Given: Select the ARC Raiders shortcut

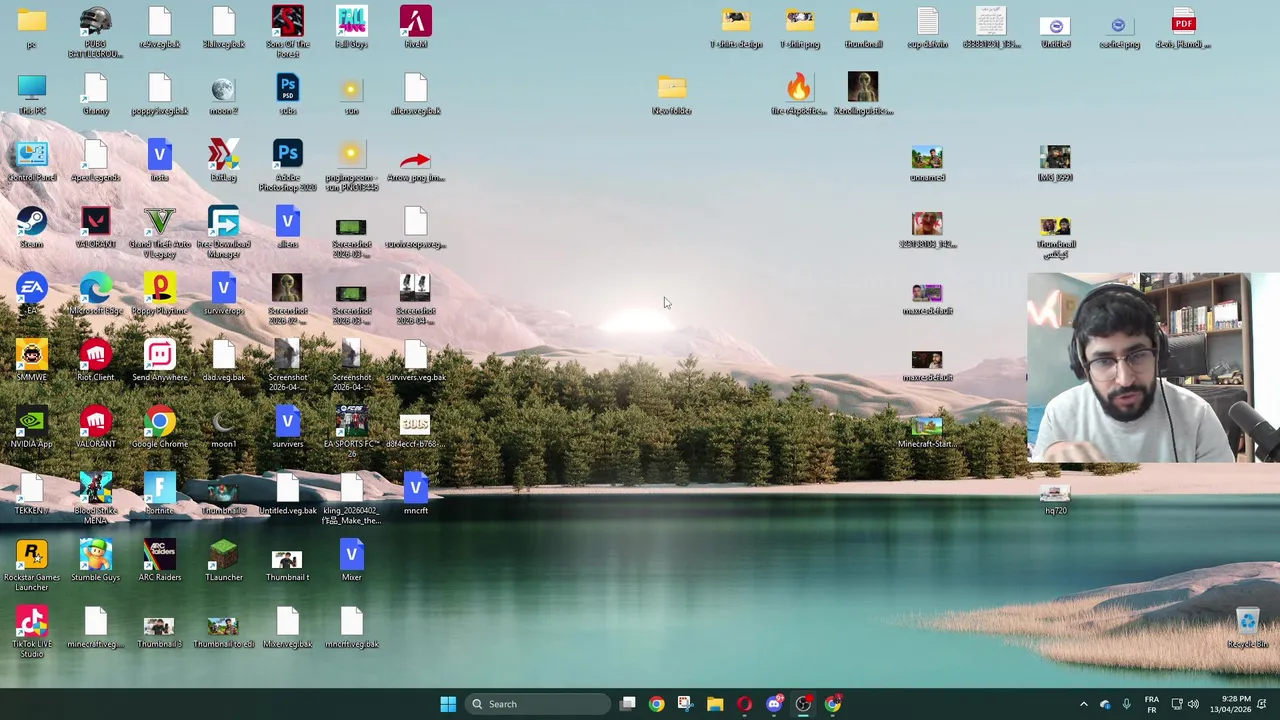Looking at the screenshot, I should 159,560.
